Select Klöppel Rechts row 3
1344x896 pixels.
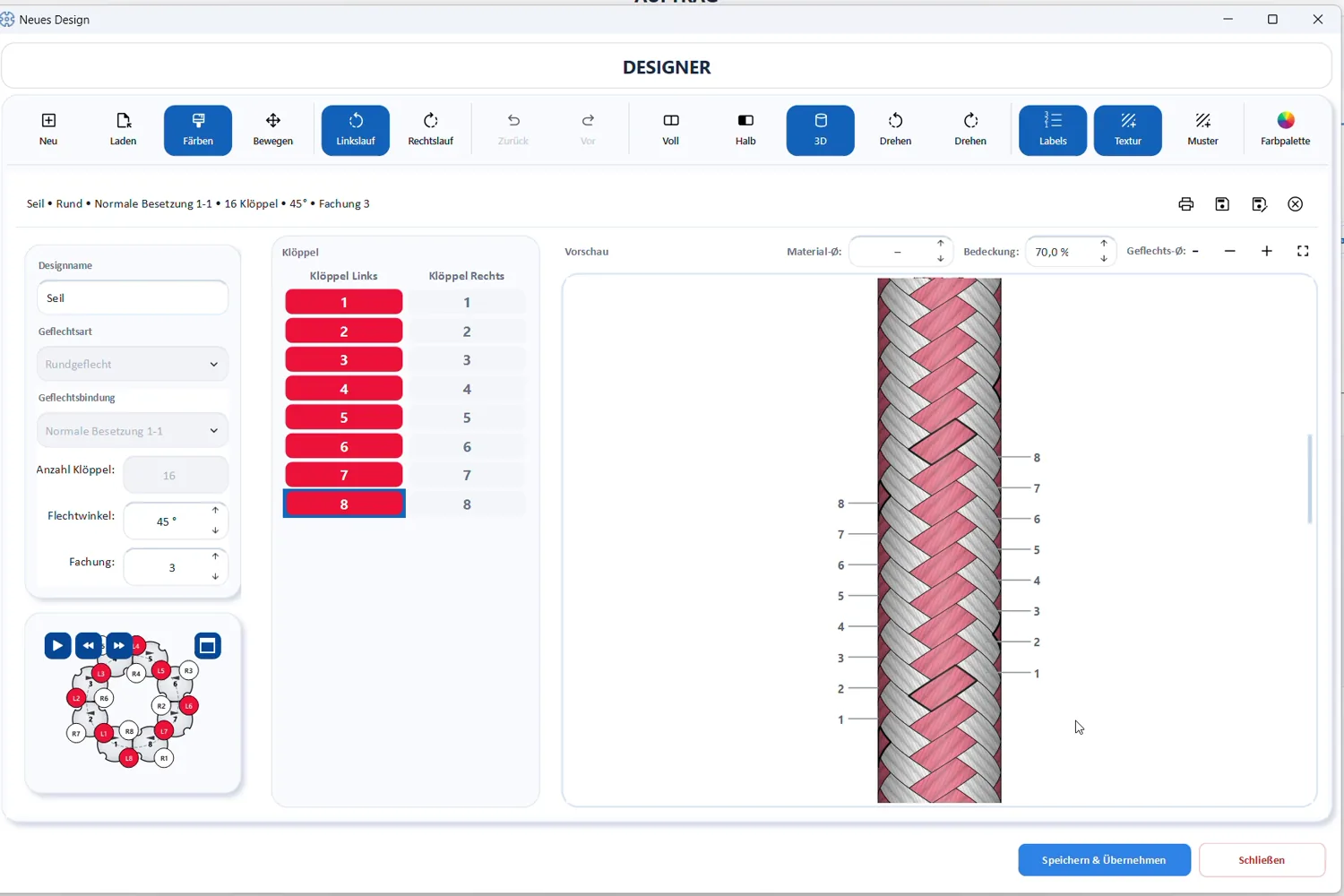tap(467, 360)
